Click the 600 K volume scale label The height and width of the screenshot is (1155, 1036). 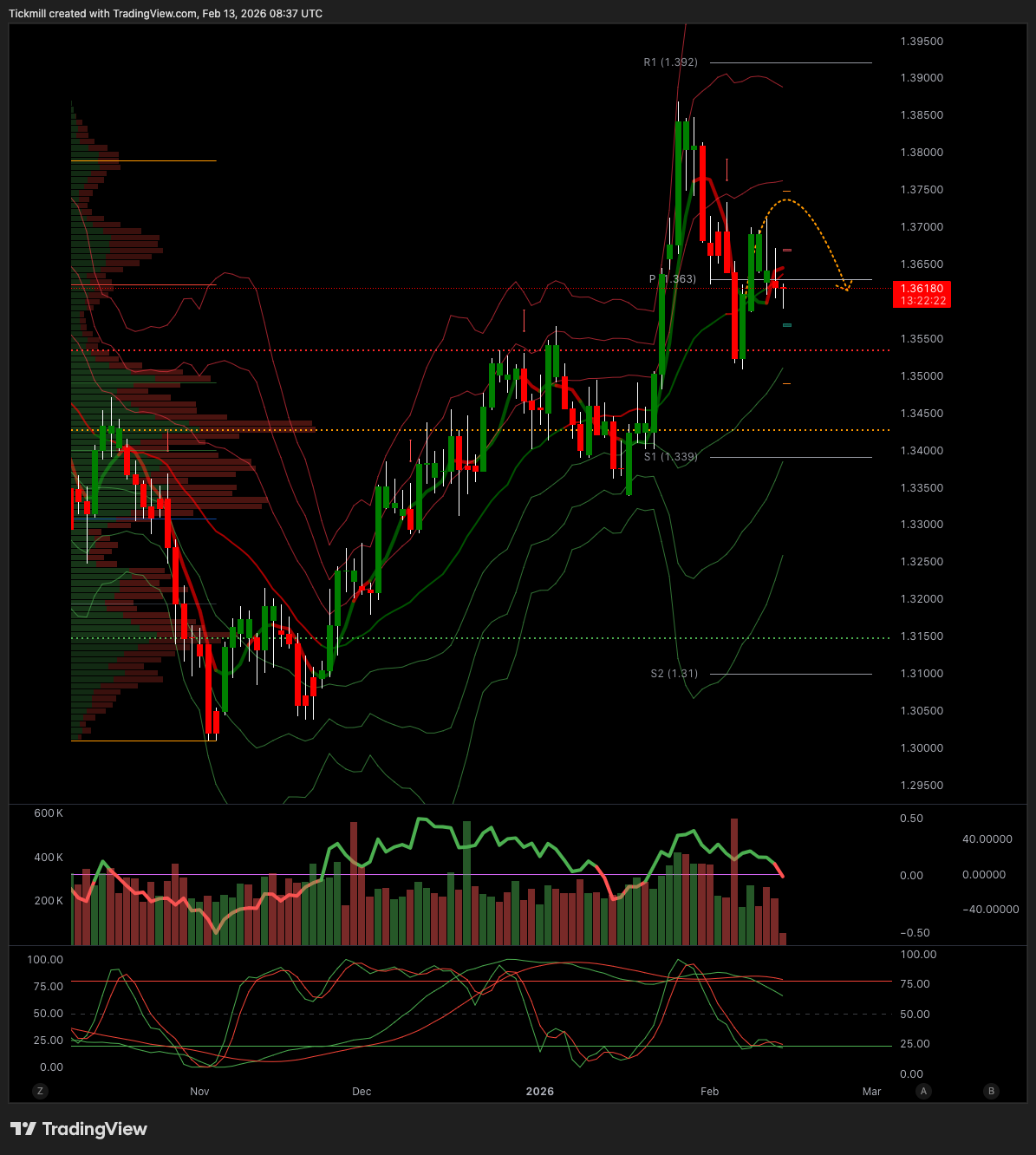pos(49,813)
